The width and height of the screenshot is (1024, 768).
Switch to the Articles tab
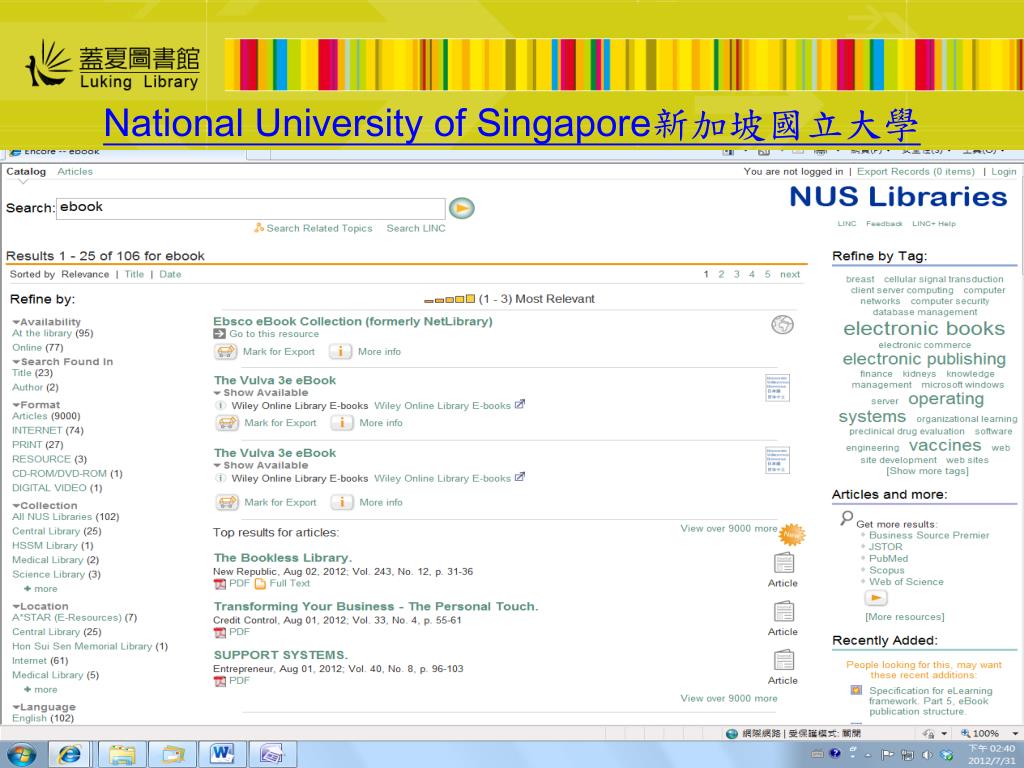pyautogui.click(x=75, y=171)
